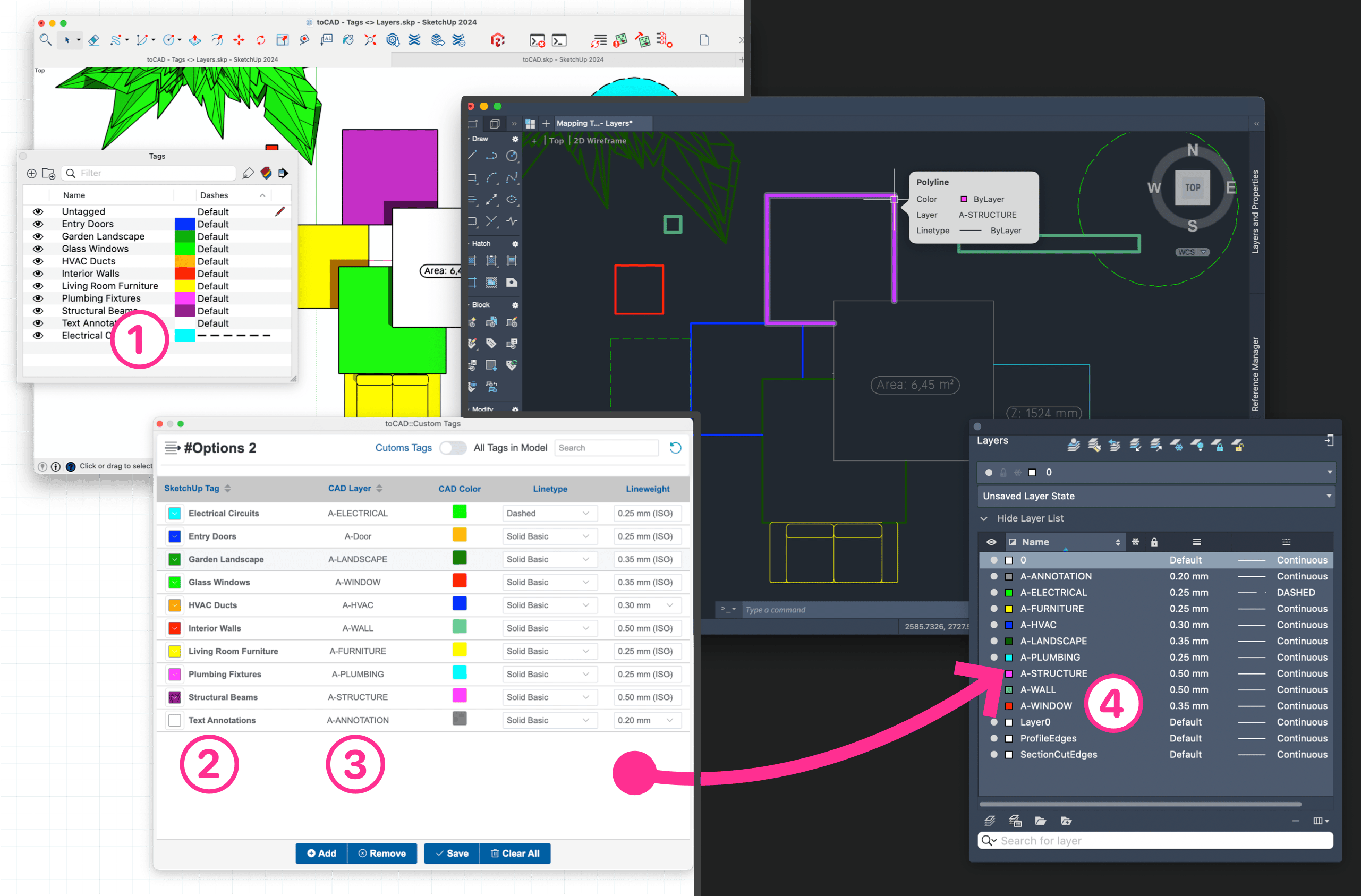Click the CAD Color swatch for A-HVAC
The width and height of the screenshot is (1361, 896).
tap(459, 604)
